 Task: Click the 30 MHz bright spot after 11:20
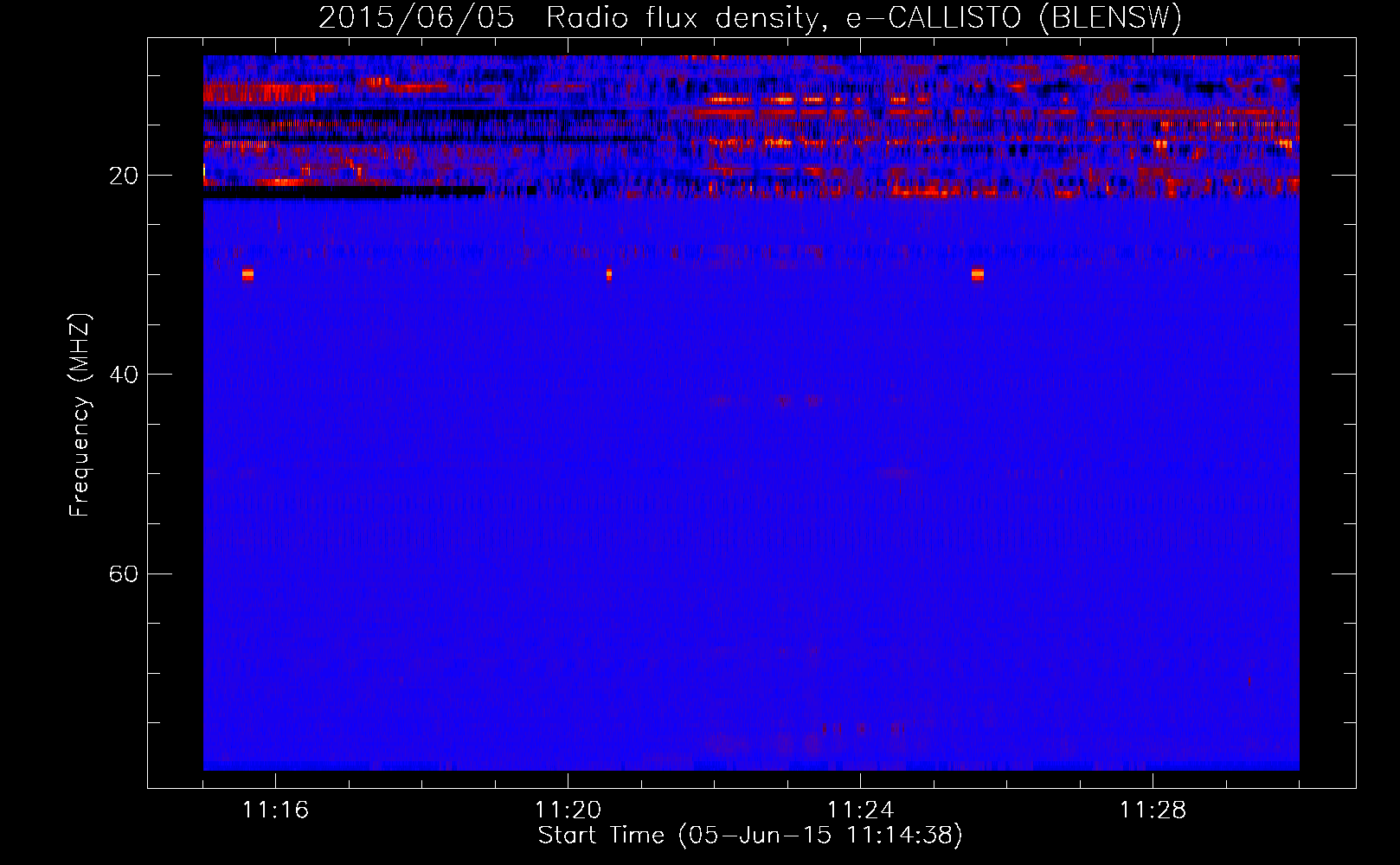(x=609, y=274)
